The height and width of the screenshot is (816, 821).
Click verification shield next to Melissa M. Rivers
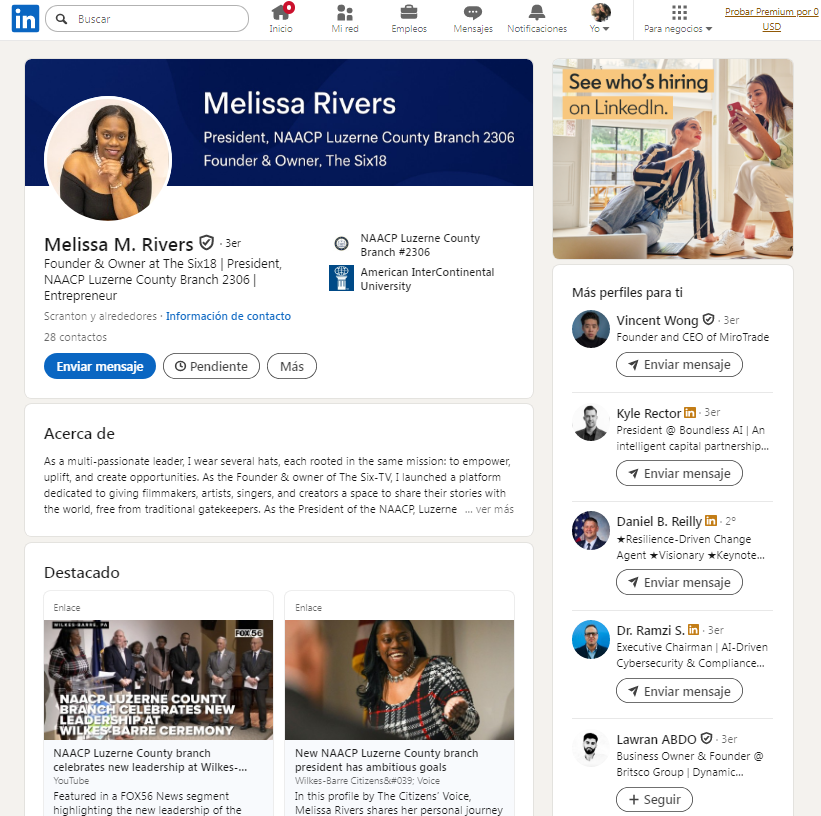207,242
